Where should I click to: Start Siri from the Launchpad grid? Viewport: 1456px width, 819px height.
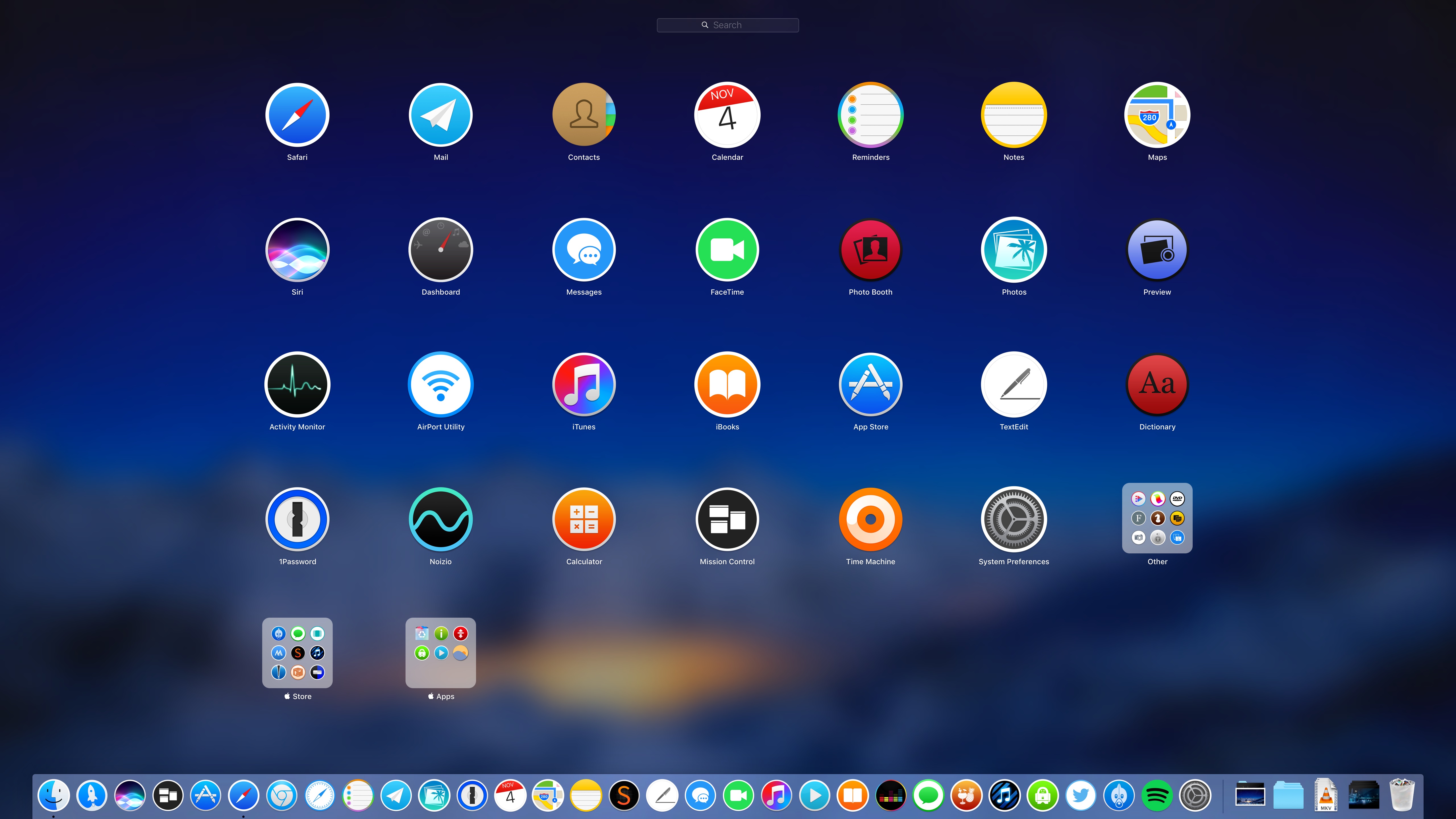point(297,250)
